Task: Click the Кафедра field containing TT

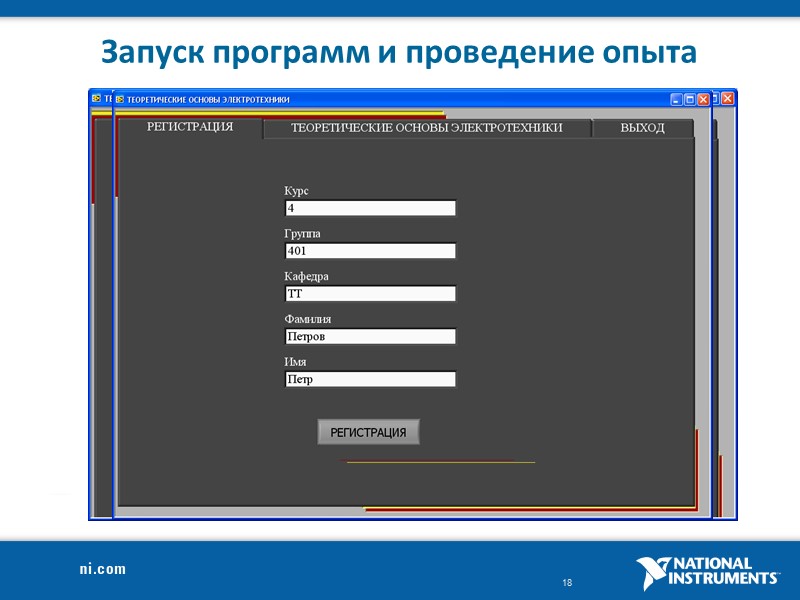Action: [x=369, y=293]
